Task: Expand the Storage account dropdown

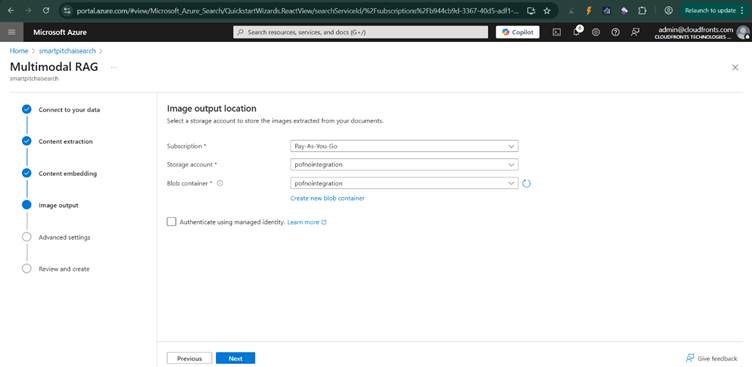Action: [x=404, y=165]
